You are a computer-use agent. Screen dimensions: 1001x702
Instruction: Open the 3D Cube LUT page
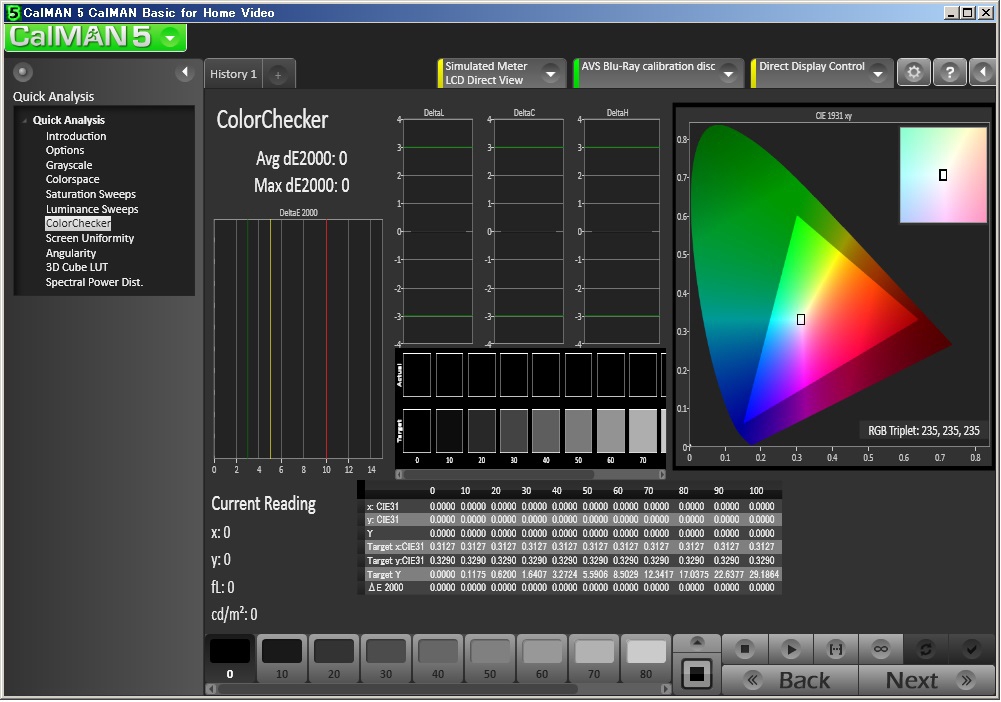(77, 267)
